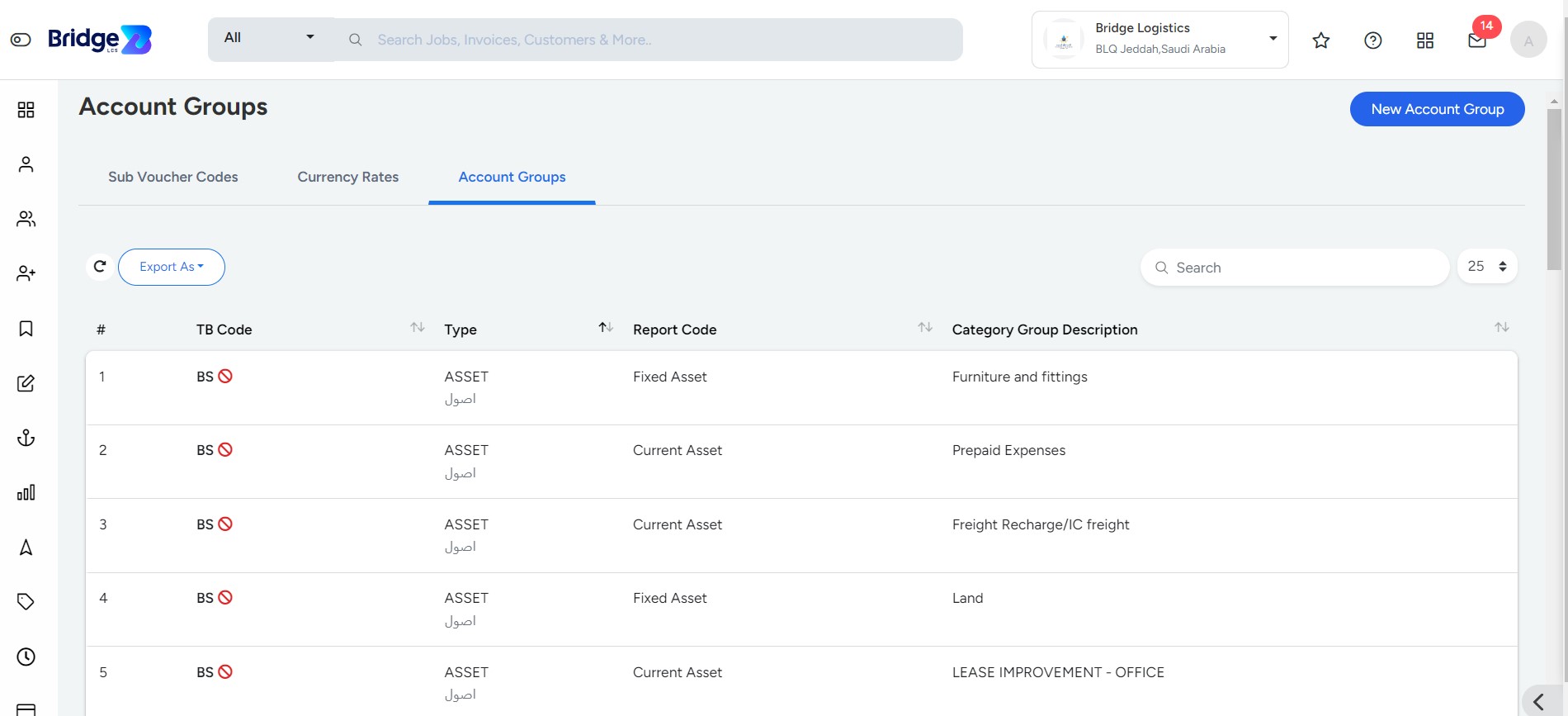Sort by TB Code column arrows
The image size is (1568, 716).
pyautogui.click(x=418, y=328)
